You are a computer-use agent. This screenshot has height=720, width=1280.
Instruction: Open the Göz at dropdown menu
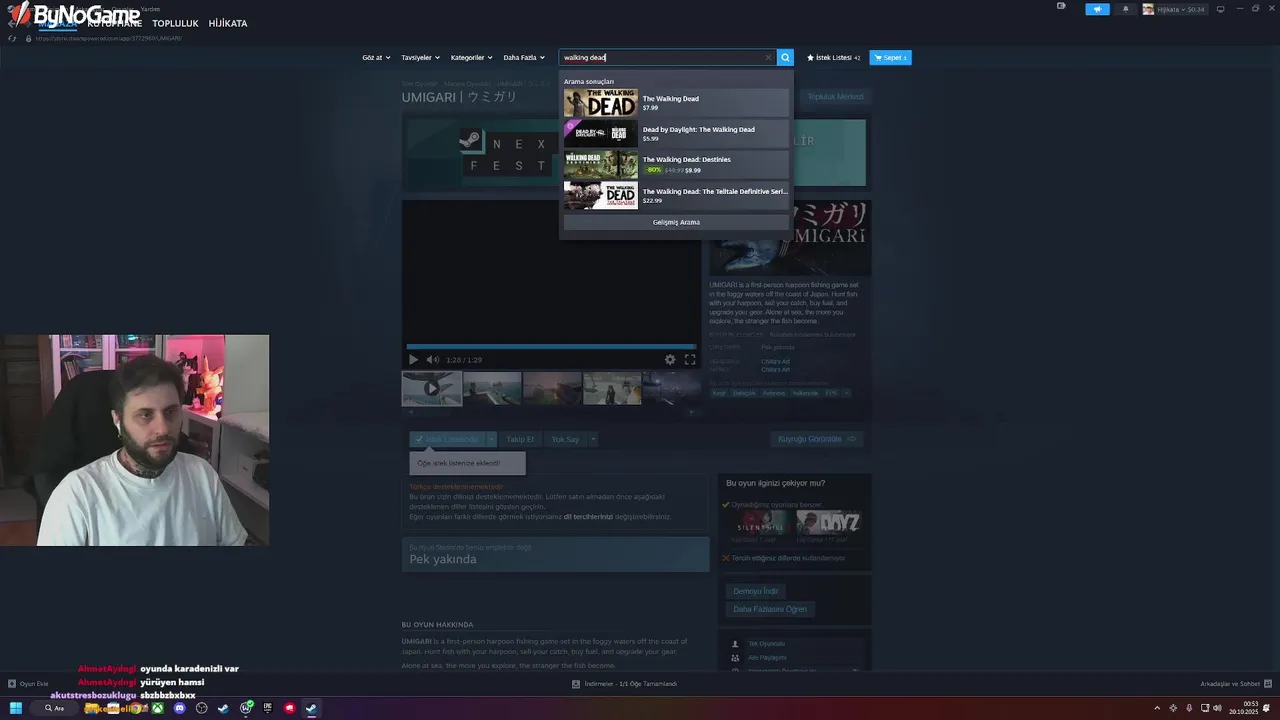376,58
